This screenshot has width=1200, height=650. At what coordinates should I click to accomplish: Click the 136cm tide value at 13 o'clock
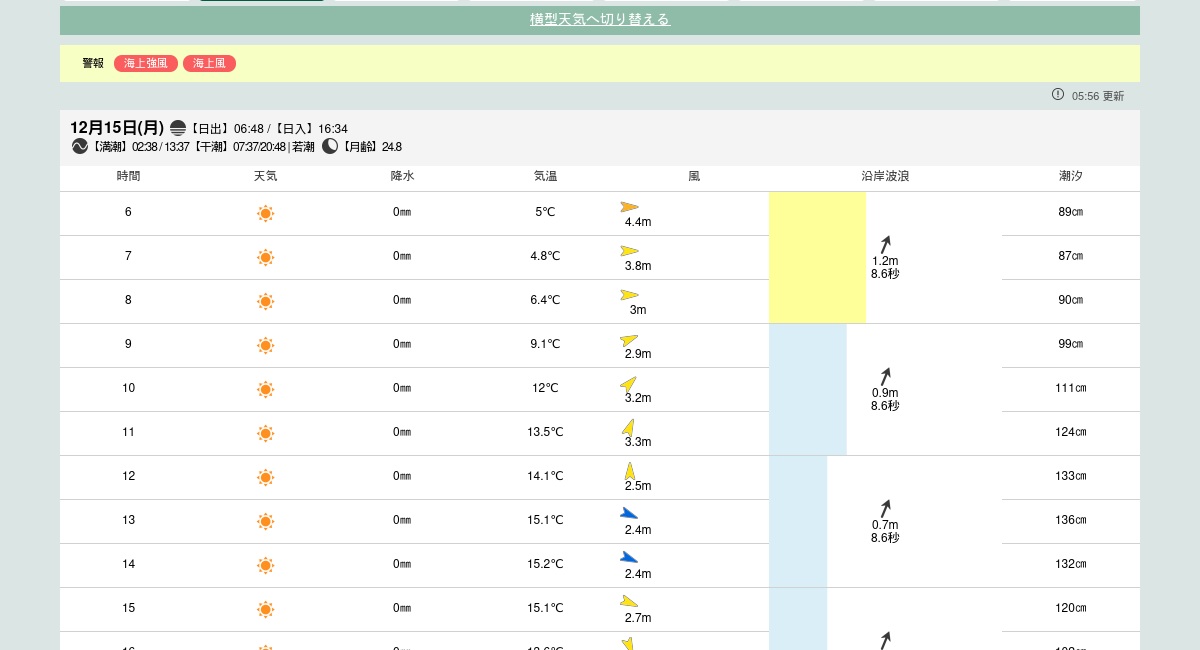click(1070, 520)
